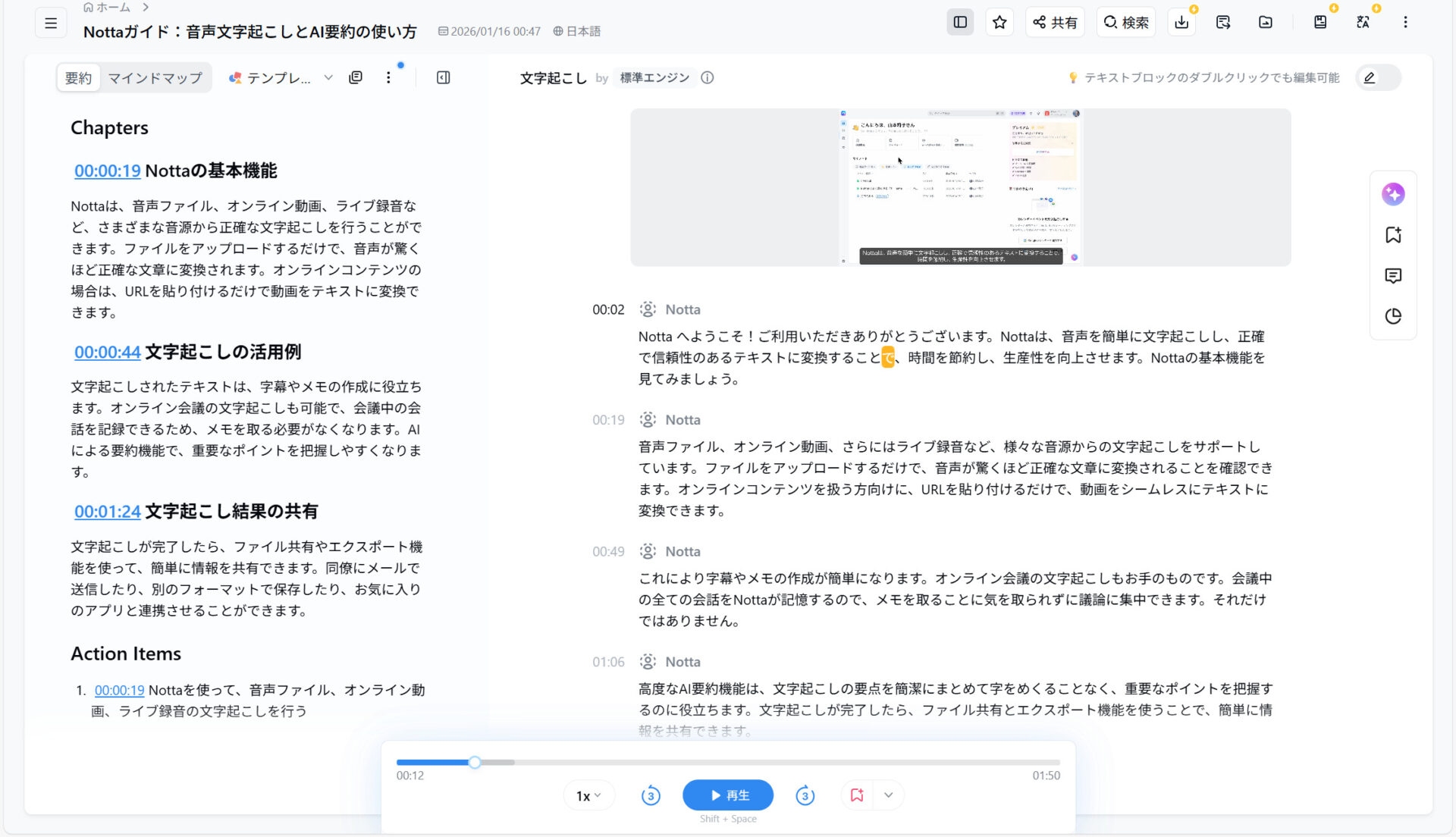This screenshot has height=837, width=1456.
Task: Star this record as favorite
Action: pos(999,22)
